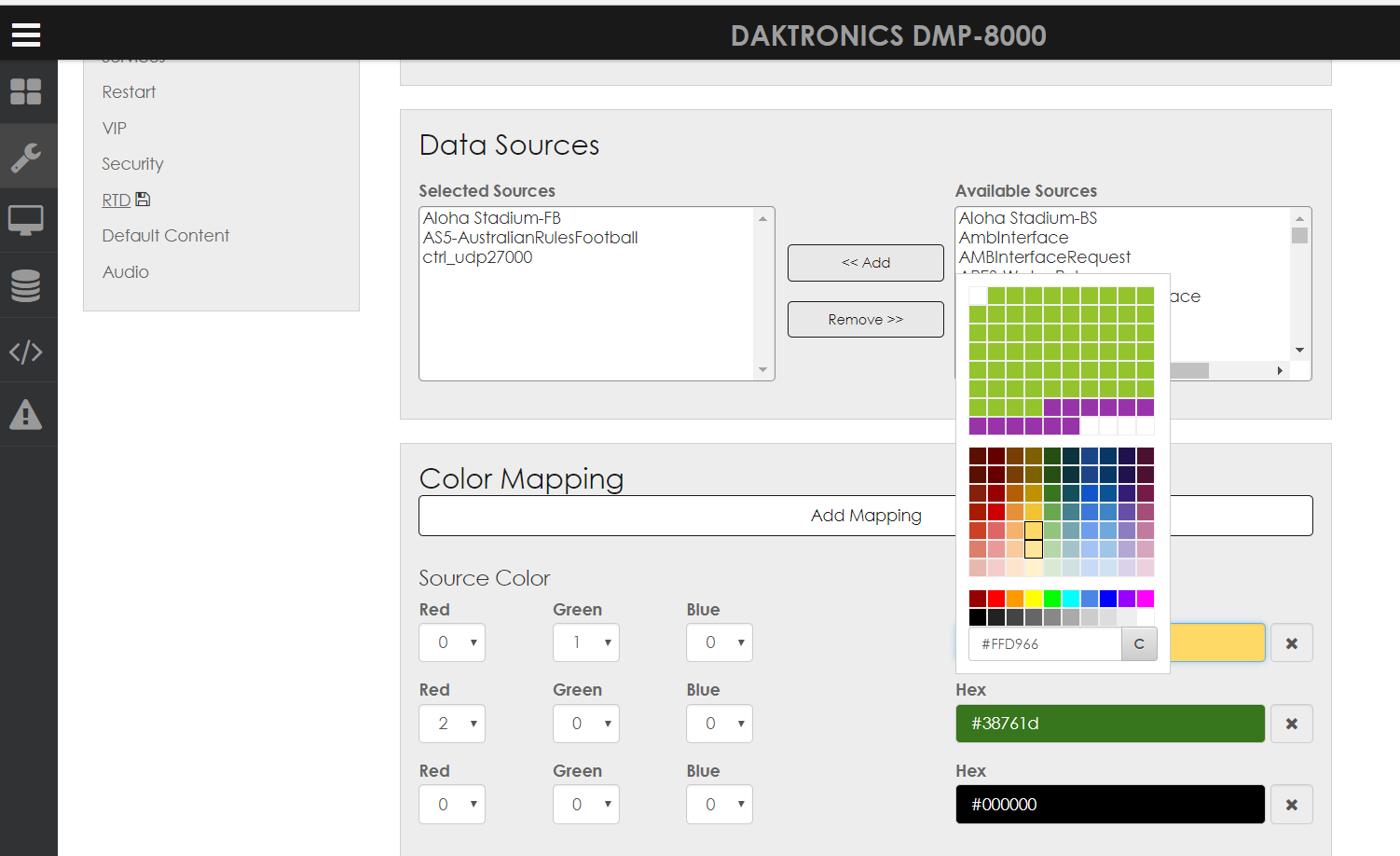Expand the third row Blue dropdown
1400x856 pixels.
(x=719, y=805)
